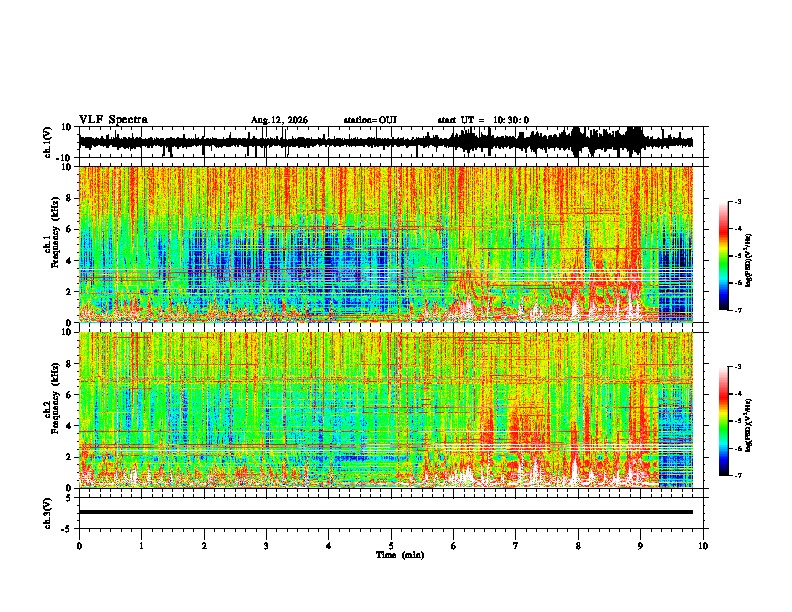Click the '4' kHz tick on ch.2
This screenshot has height=612, width=792.
(70, 426)
